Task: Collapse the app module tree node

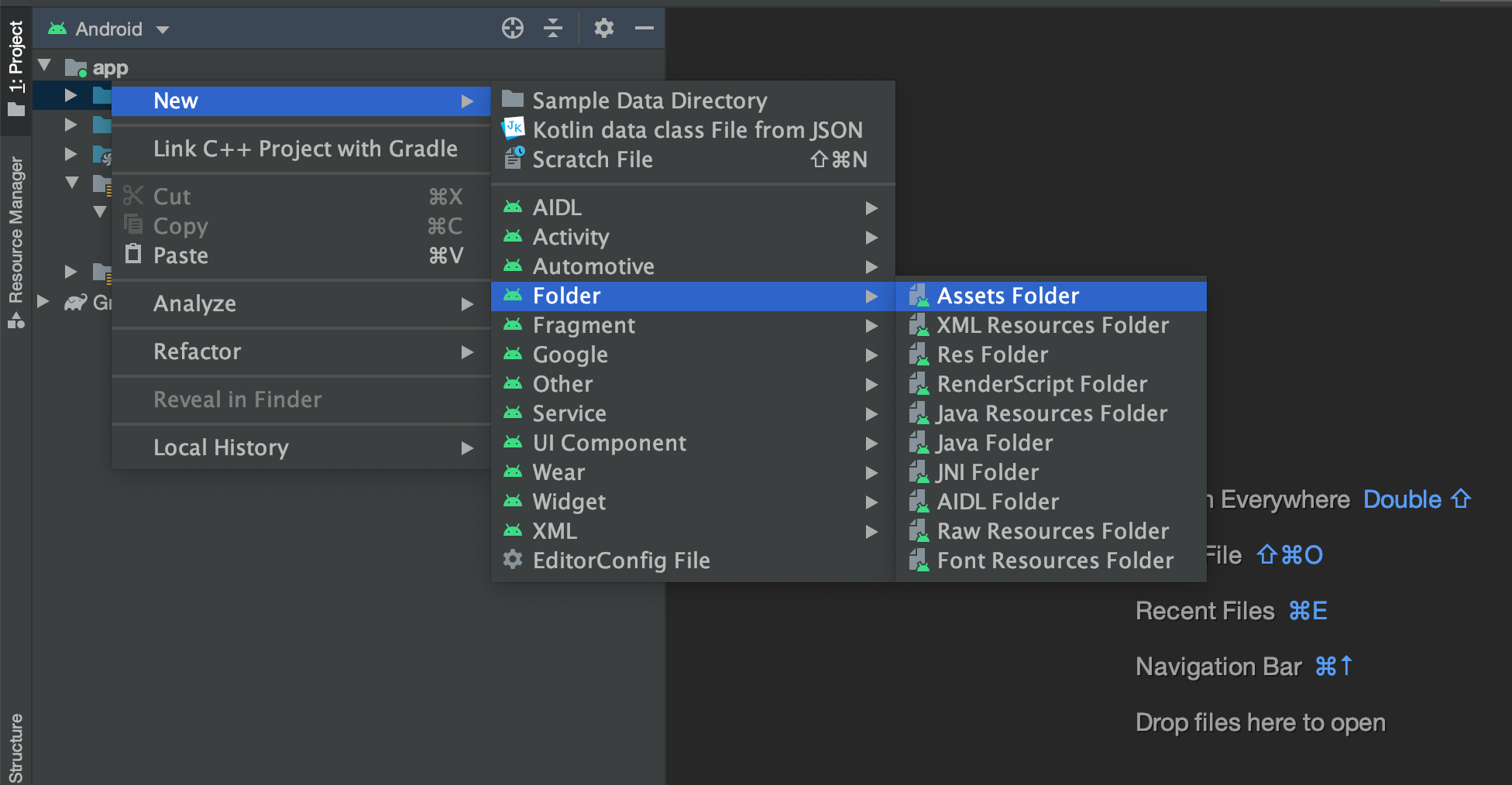Action: (x=45, y=67)
